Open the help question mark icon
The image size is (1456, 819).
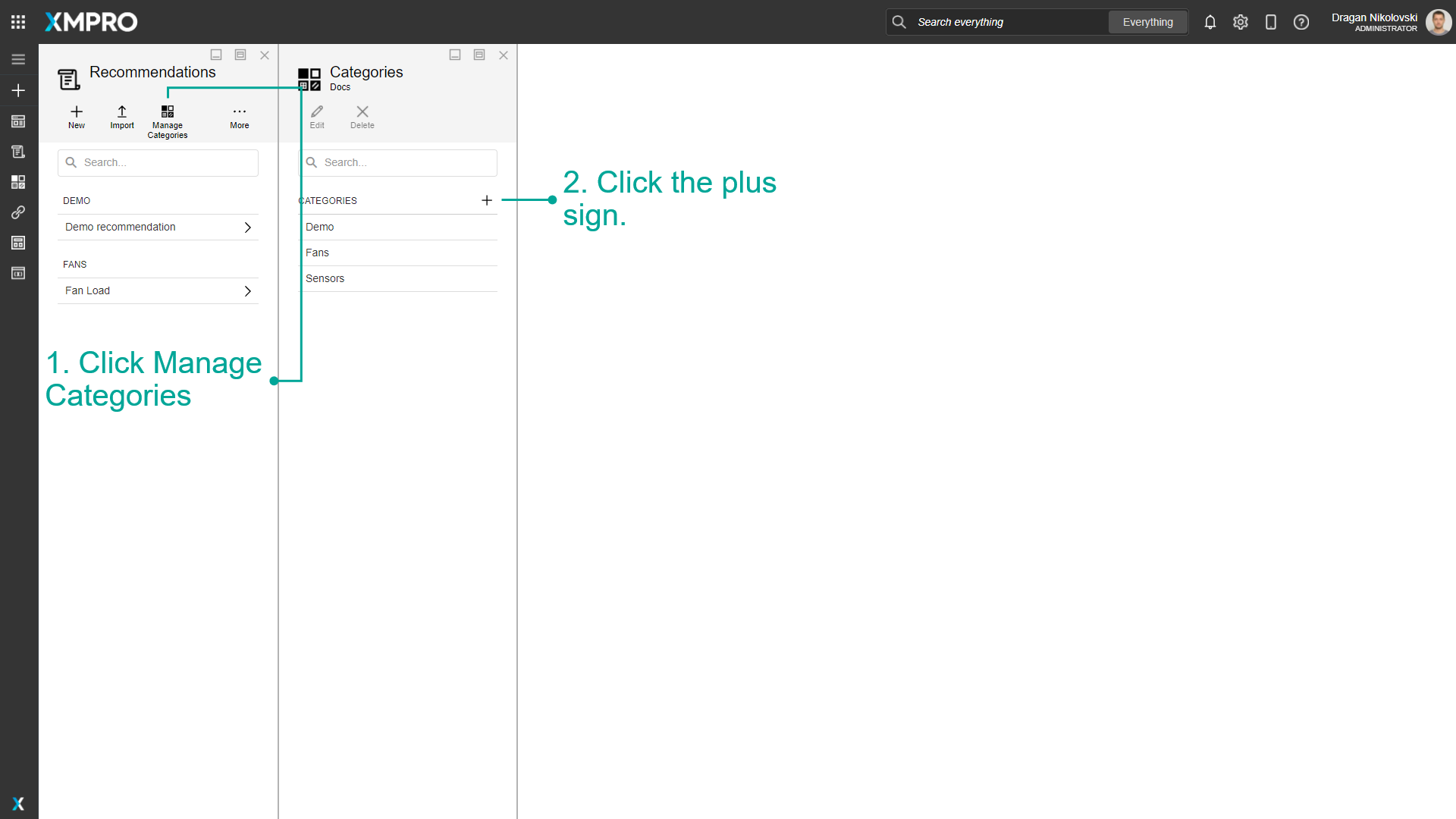[x=1301, y=22]
